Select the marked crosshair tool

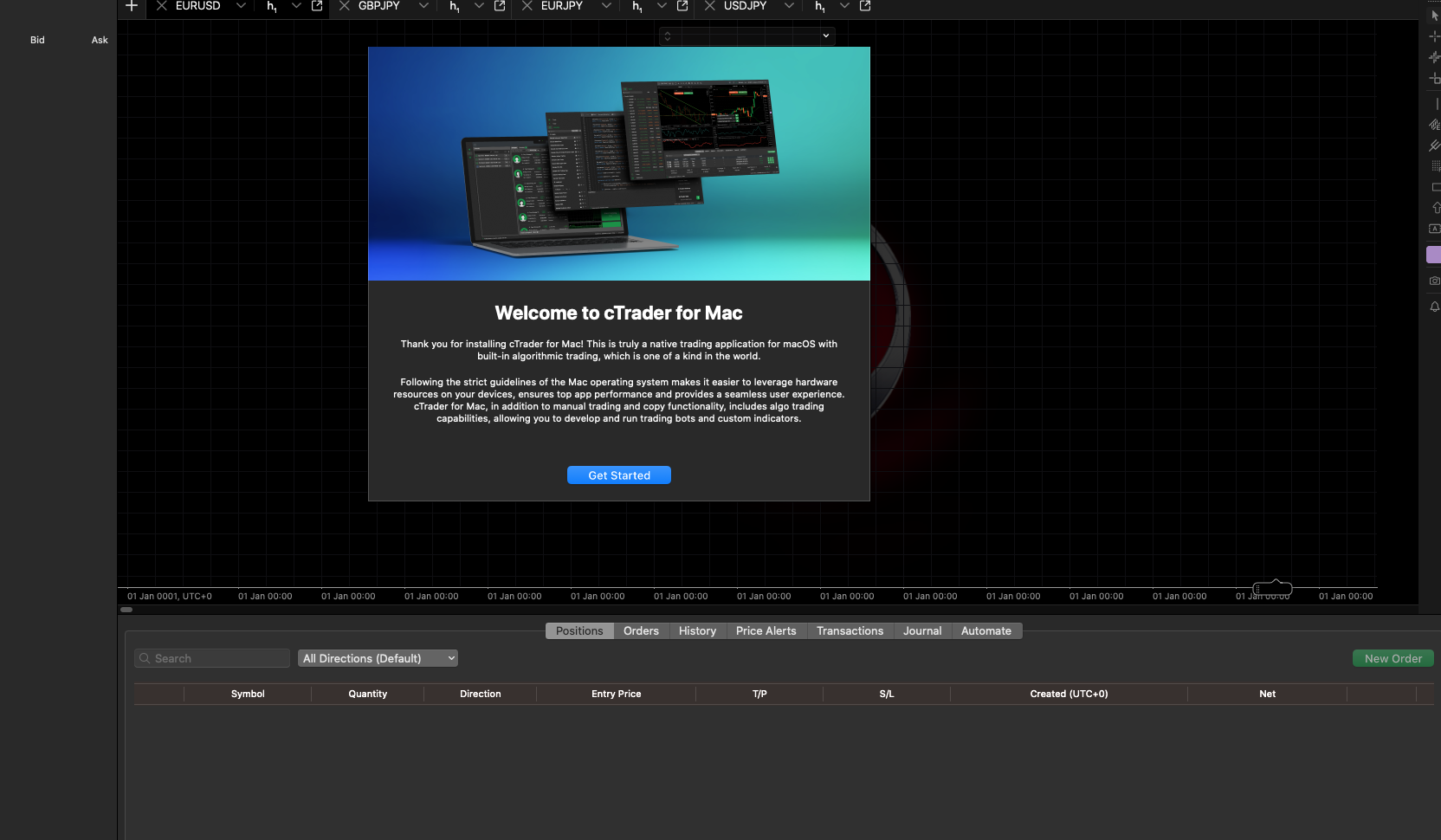point(1435,57)
